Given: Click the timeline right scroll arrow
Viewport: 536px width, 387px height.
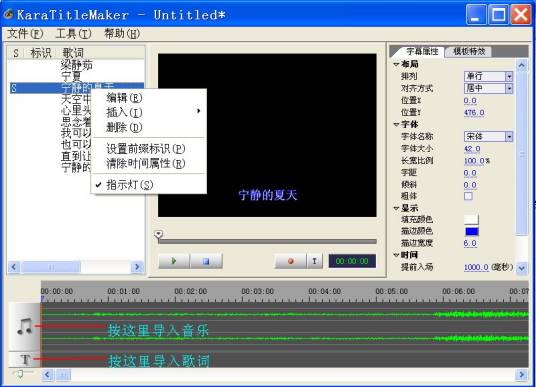Looking at the screenshot, I should [522, 375].
